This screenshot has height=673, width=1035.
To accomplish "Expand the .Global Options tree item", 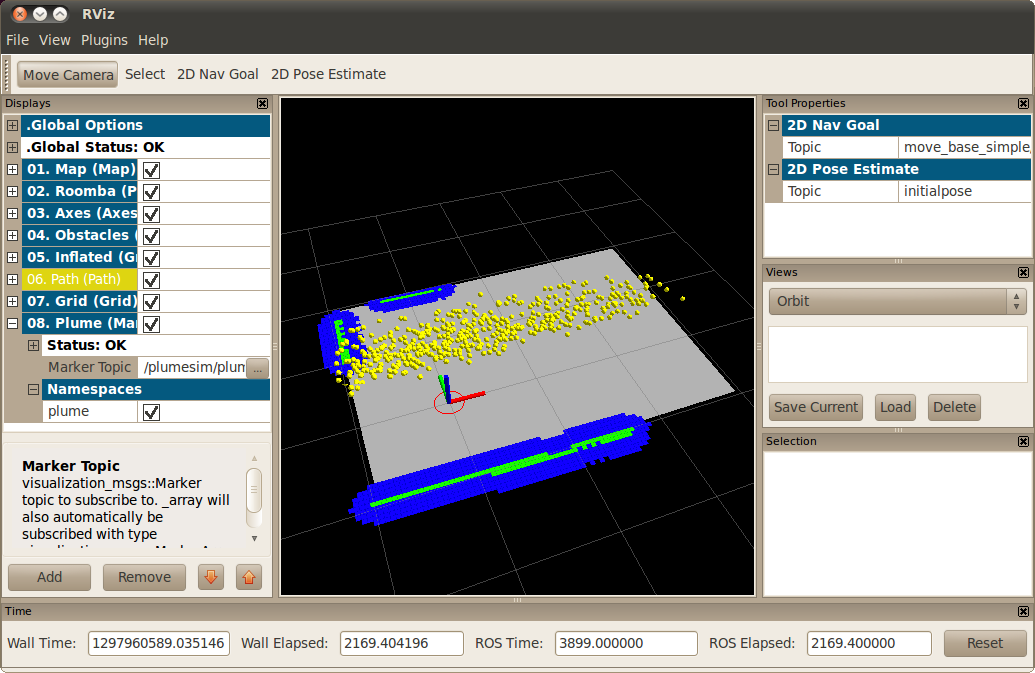I will click(x=12, y=126).
